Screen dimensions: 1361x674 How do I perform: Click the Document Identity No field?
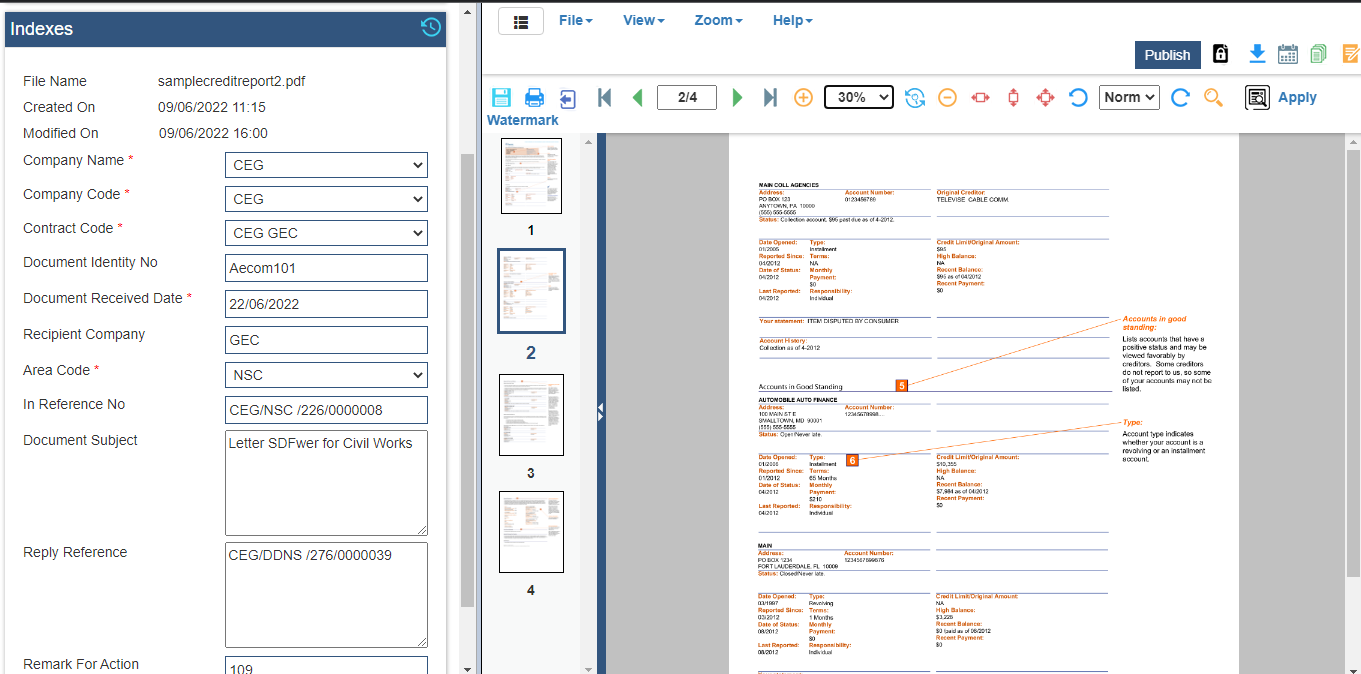(x=326, y=268)
